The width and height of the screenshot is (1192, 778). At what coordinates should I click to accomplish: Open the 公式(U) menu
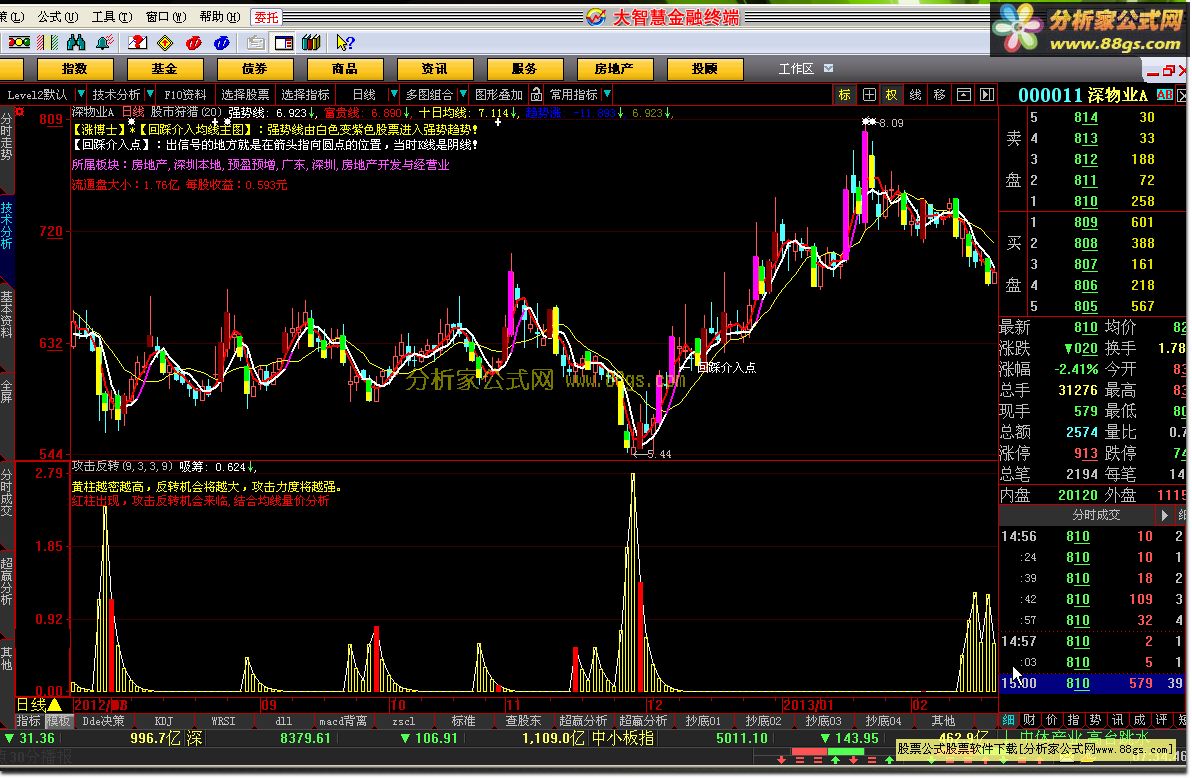58,16
